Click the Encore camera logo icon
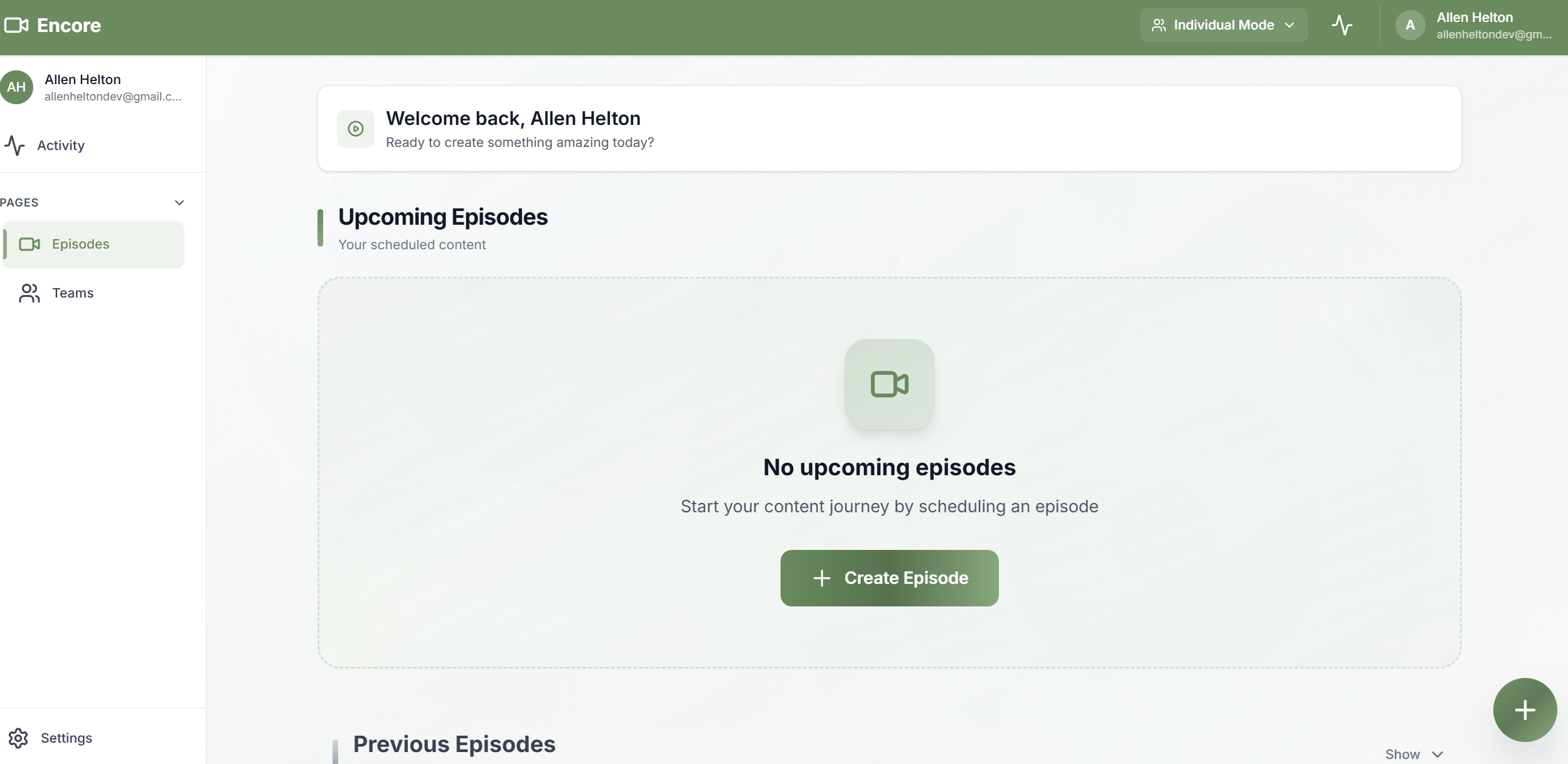 coord(16,25)
